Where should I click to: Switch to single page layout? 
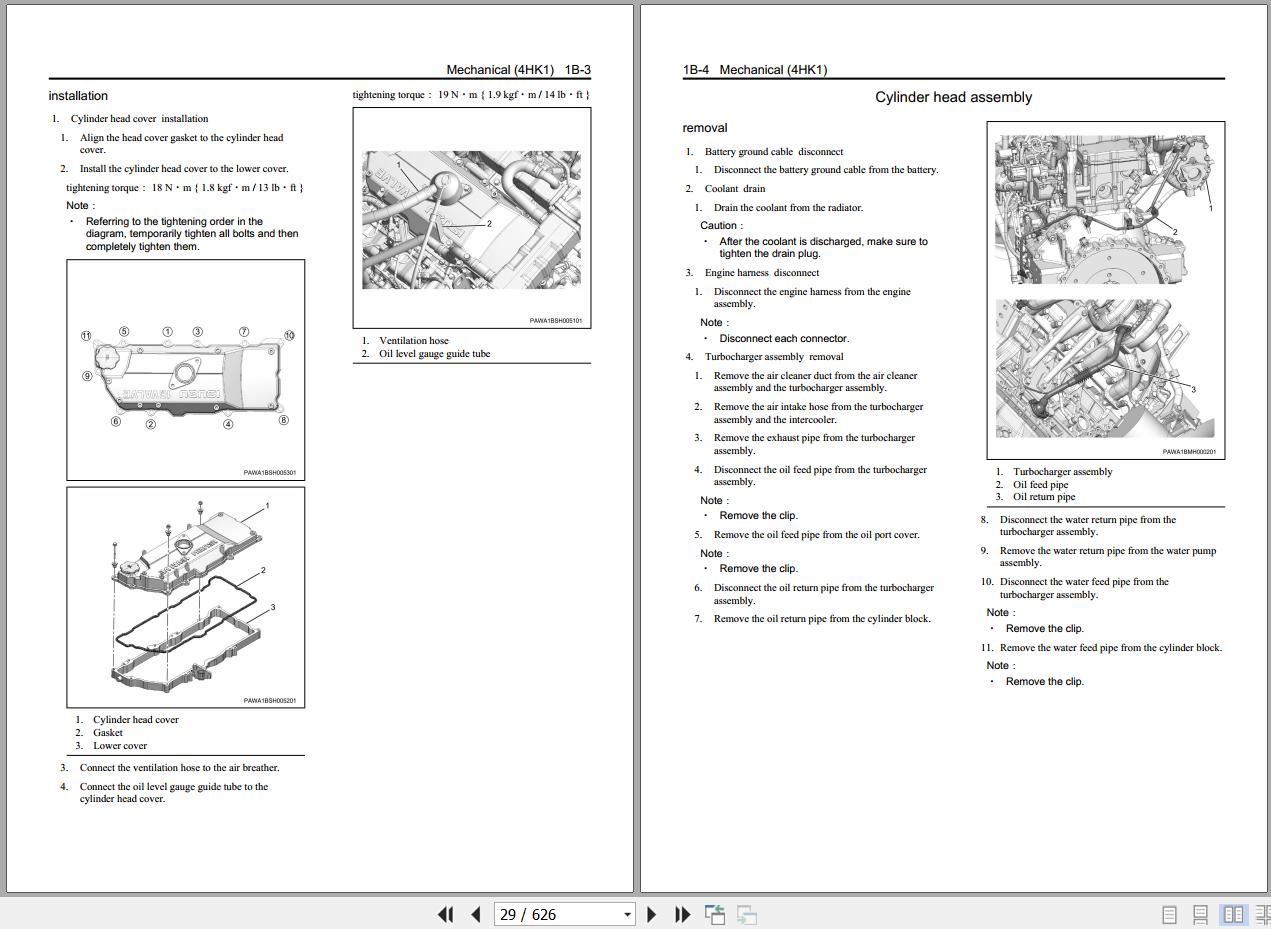click(1169, 914)
